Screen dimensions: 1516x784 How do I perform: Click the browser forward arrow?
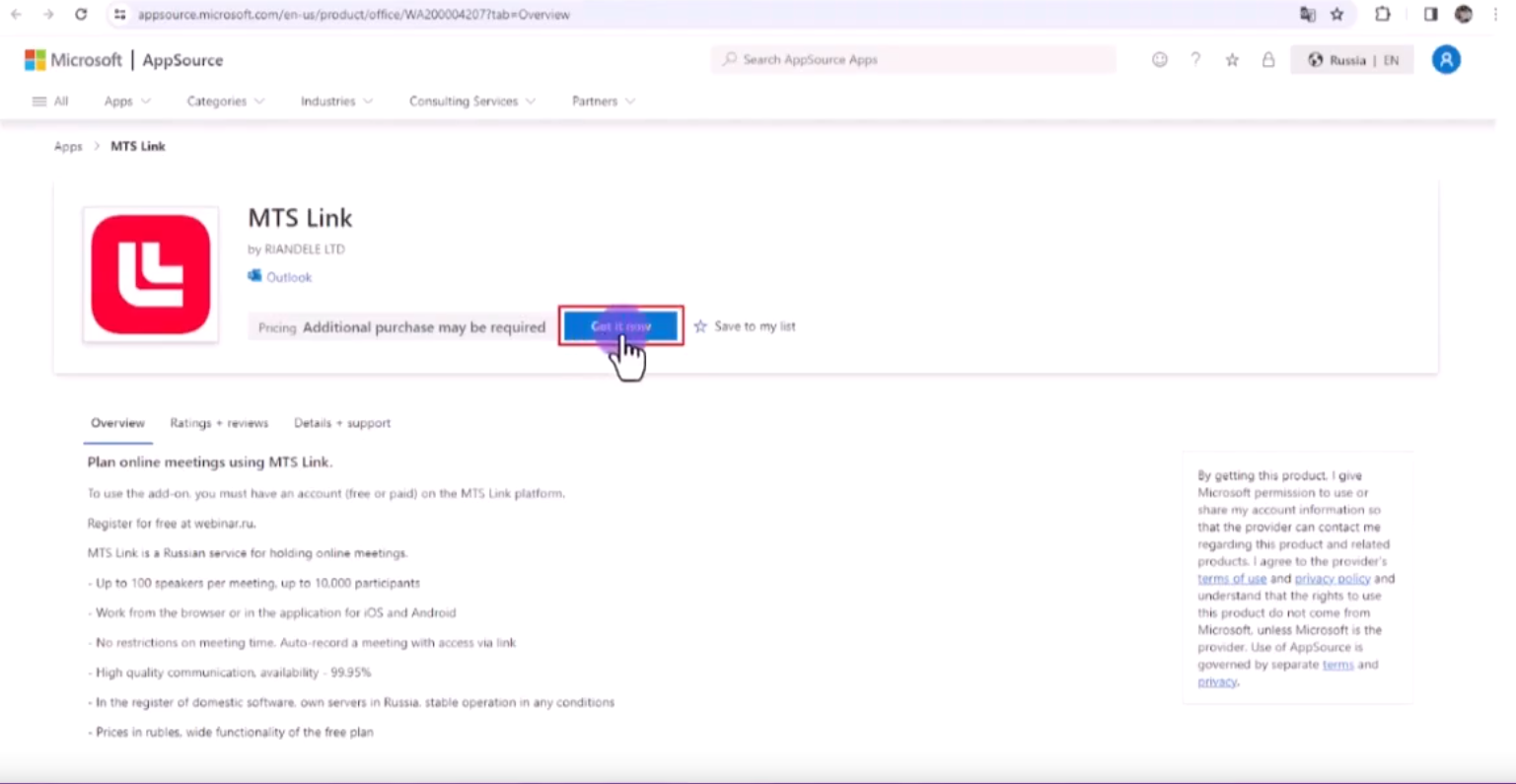point(48,15)
